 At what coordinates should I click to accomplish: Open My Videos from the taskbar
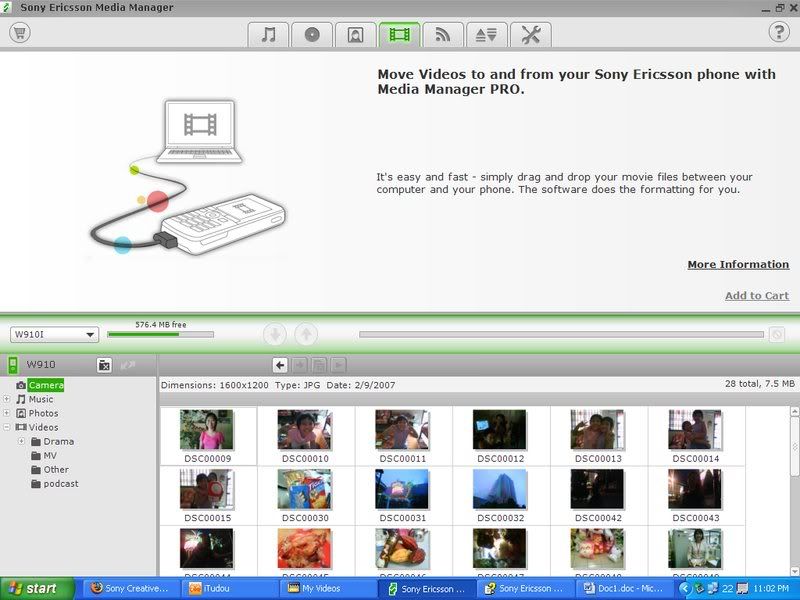tap(329, 589)
